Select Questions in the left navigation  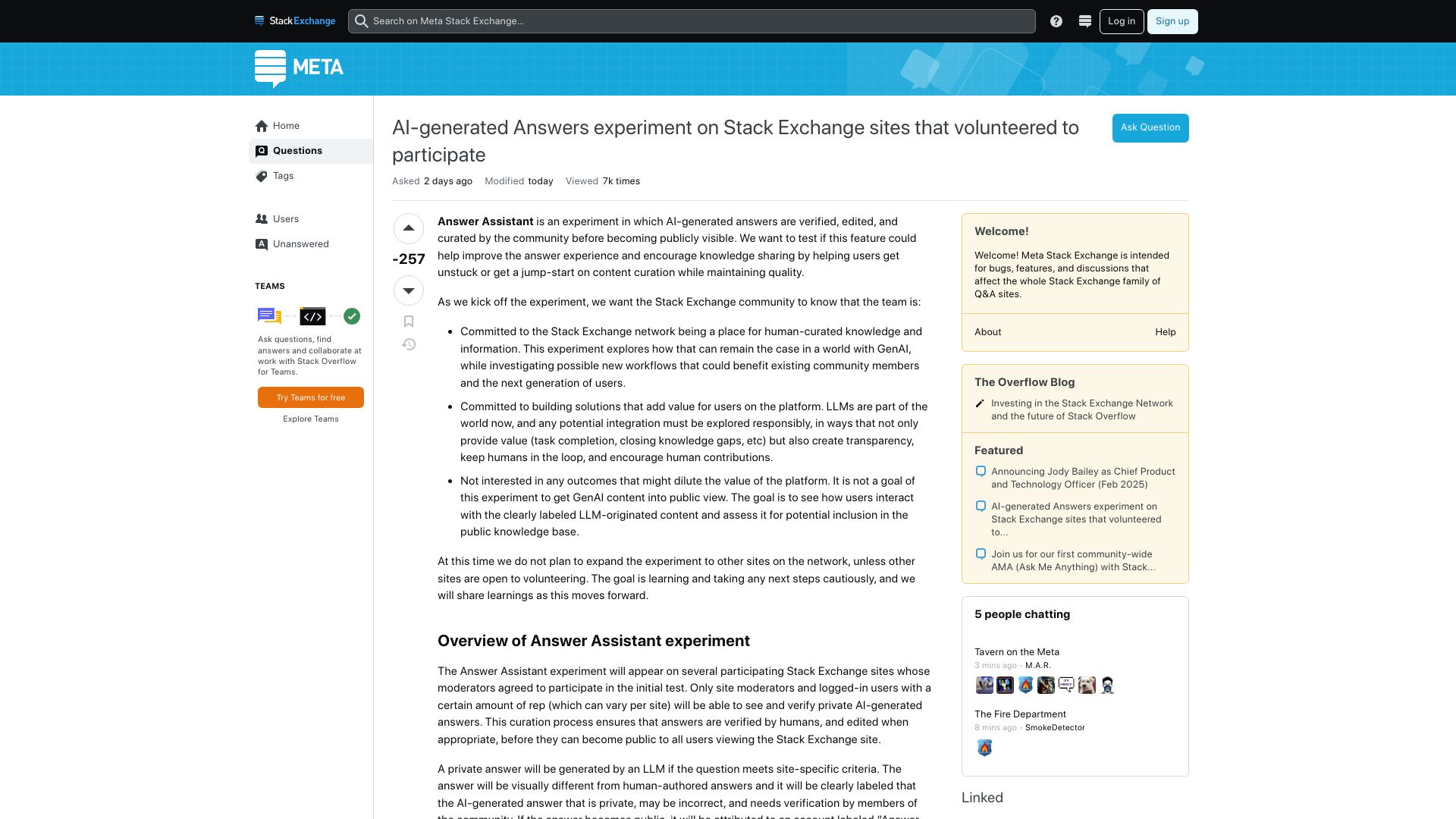click(x=311, y=151)
